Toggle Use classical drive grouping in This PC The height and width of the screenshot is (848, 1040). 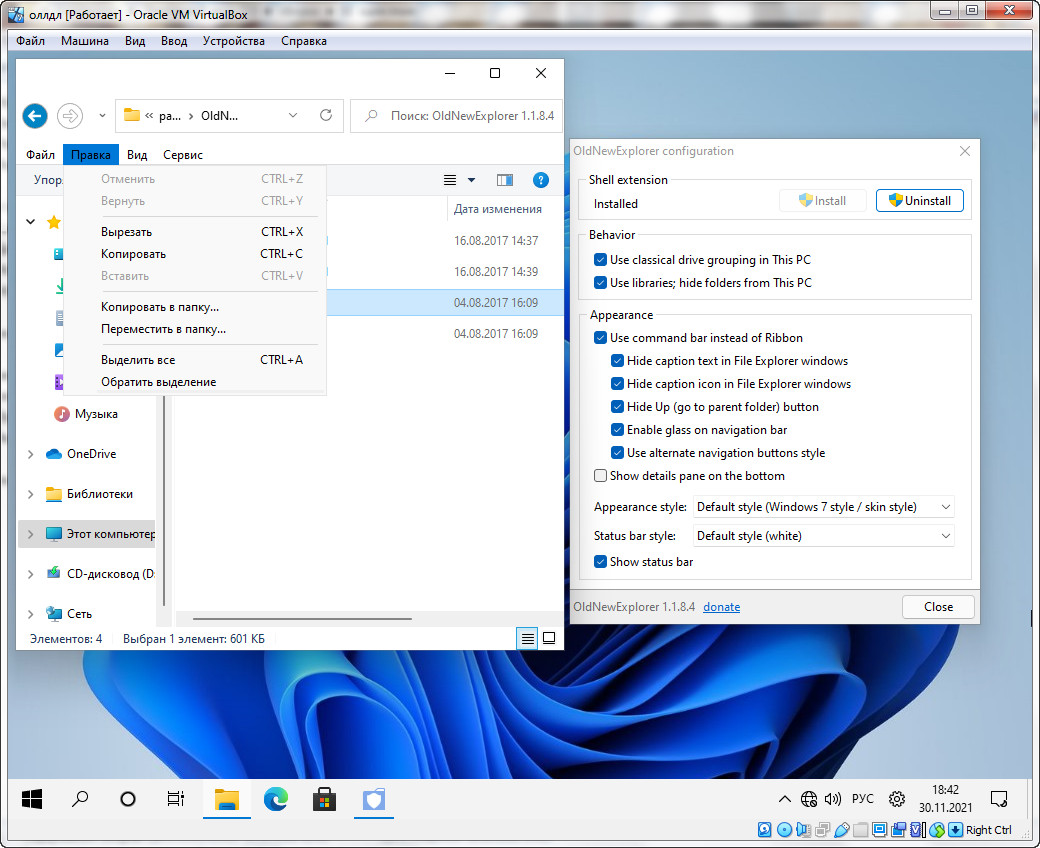coord(600,260)
